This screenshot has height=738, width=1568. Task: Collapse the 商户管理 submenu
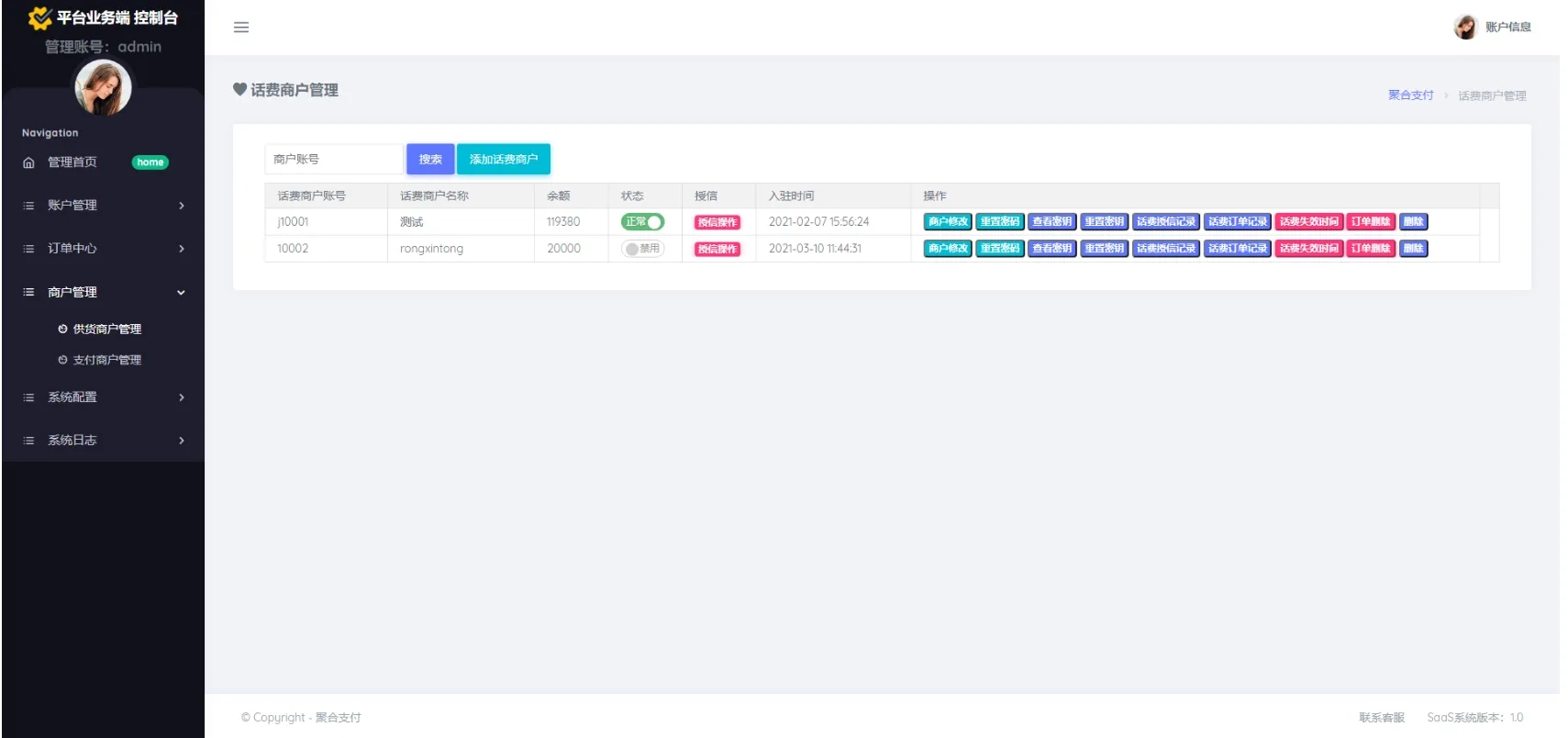click(181, 292)
